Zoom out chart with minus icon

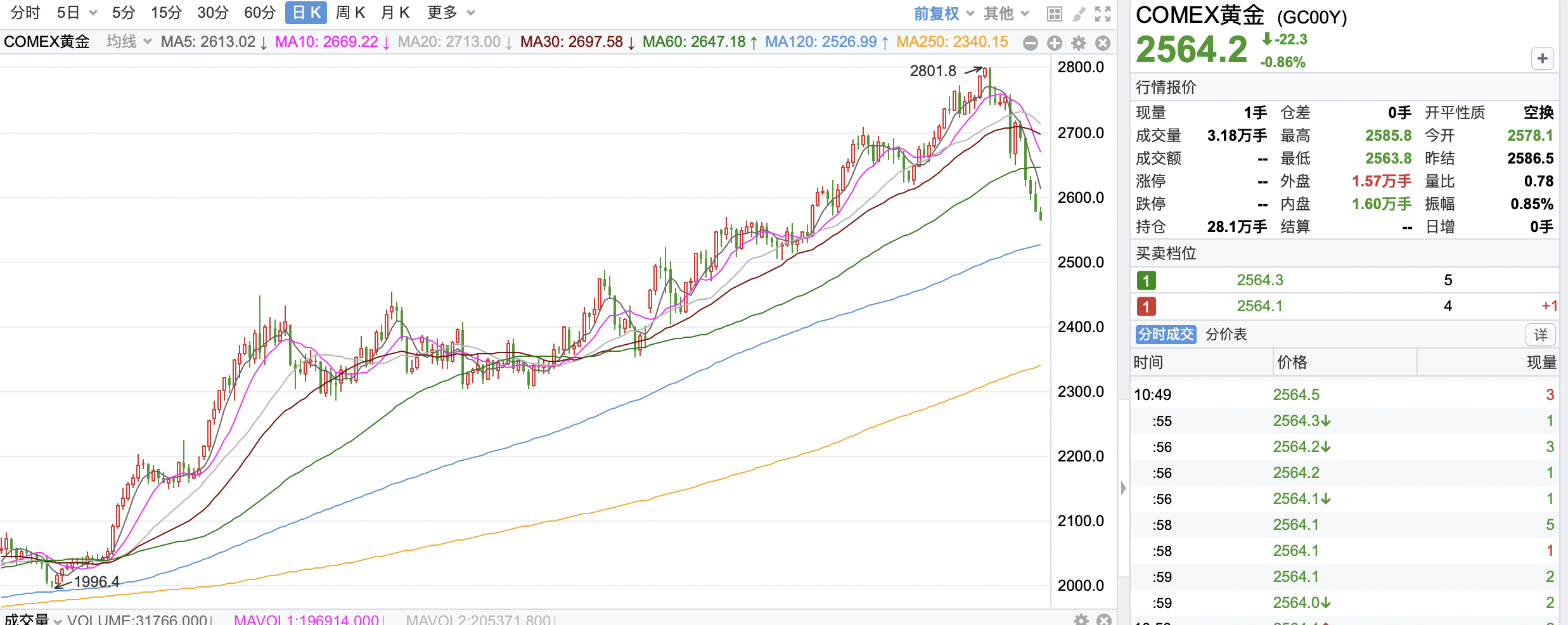coord(1031,42)
